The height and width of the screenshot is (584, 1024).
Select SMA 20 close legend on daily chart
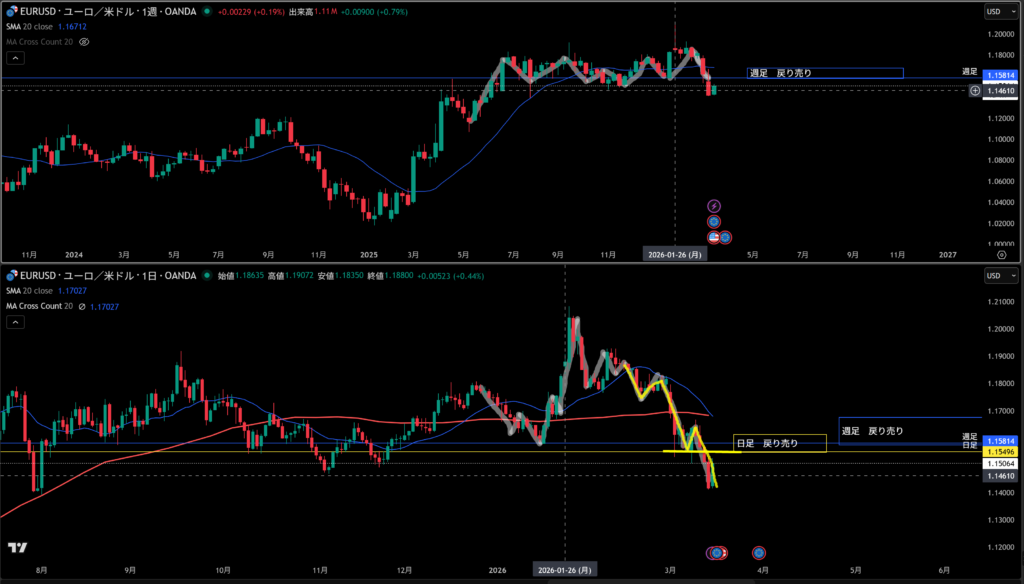[32, 292]
